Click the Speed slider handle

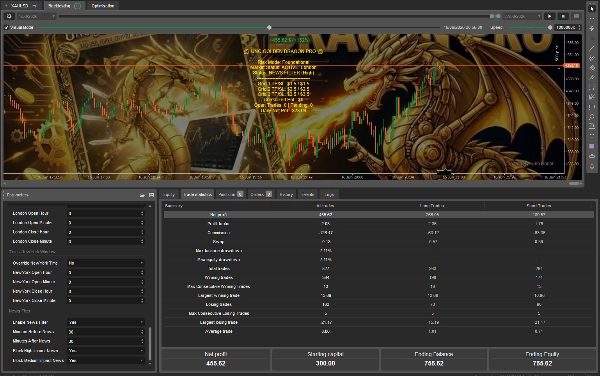[x=550, y=28]
